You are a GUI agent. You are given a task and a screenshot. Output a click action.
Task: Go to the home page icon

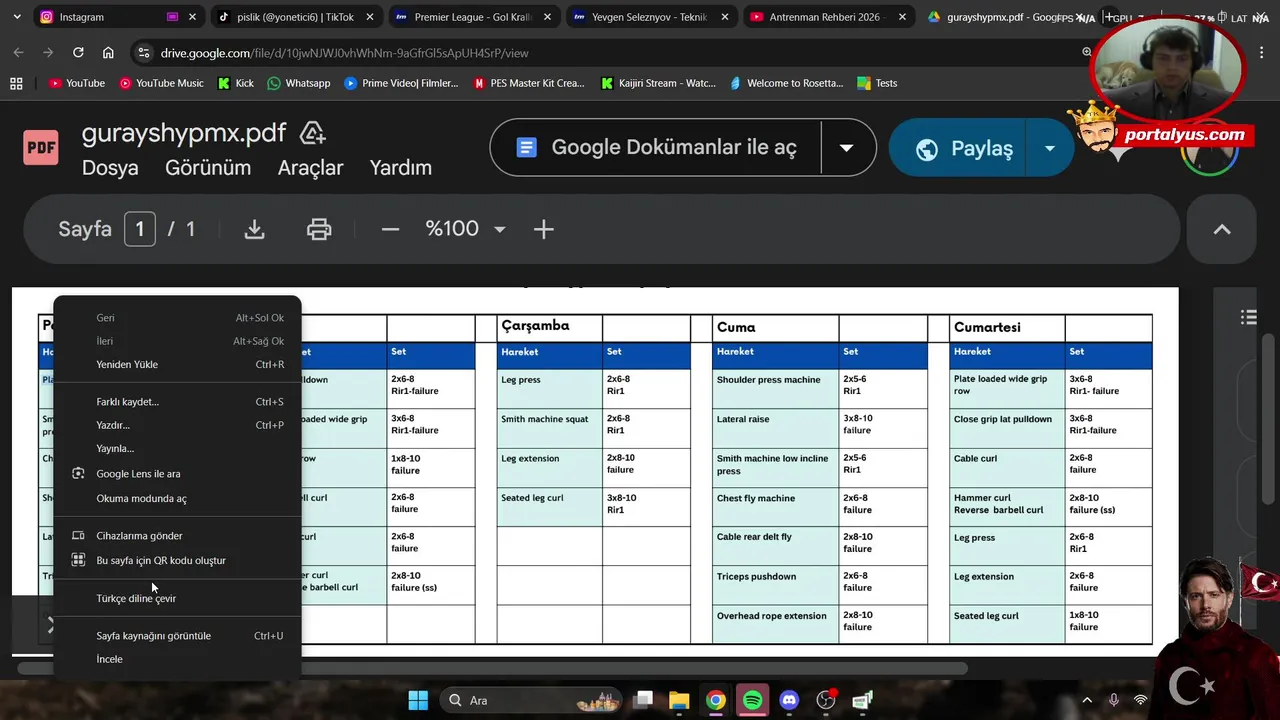pyautogui.click(x=108, y=53)
